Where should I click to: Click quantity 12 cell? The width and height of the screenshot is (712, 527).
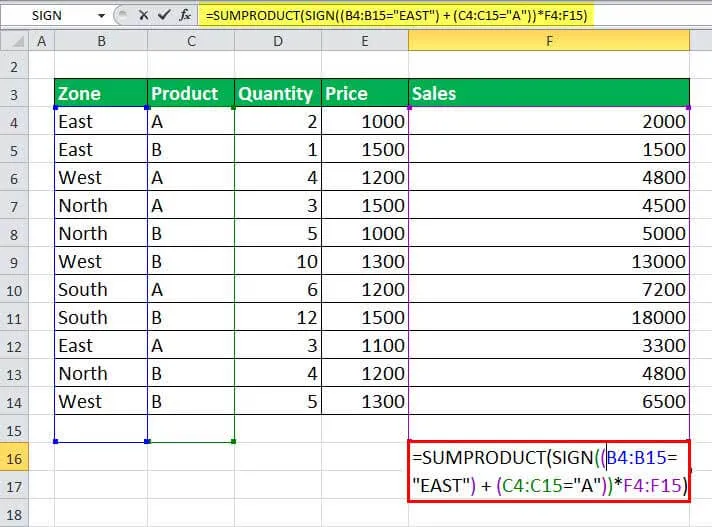click(x=278, y=317)
